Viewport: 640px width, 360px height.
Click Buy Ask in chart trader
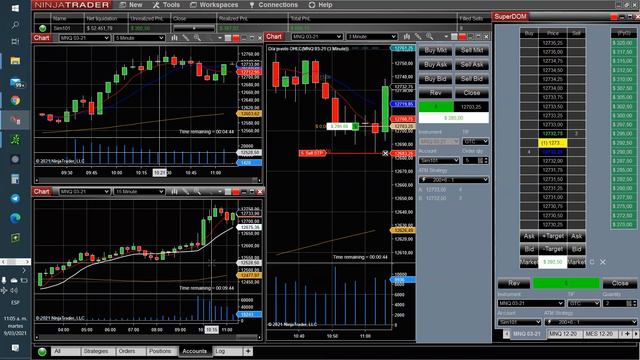435,65
